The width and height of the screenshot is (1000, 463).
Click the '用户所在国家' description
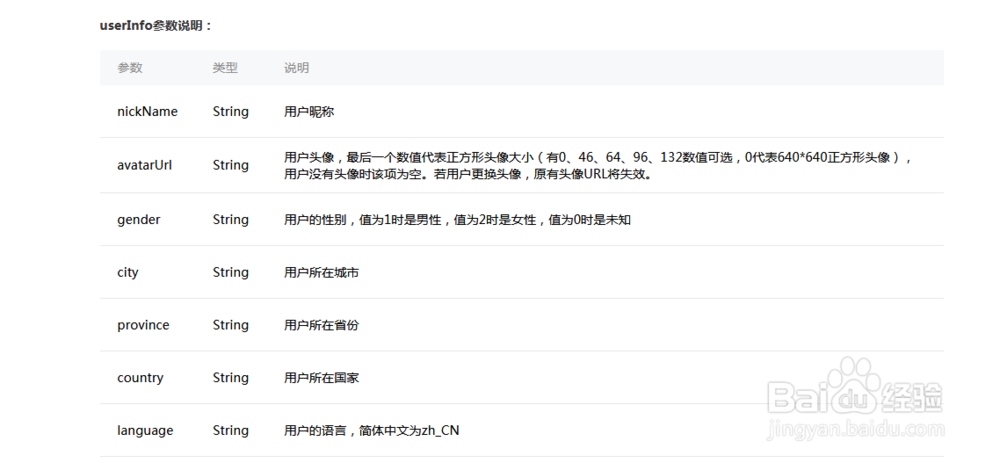click(x=321, y=378)
